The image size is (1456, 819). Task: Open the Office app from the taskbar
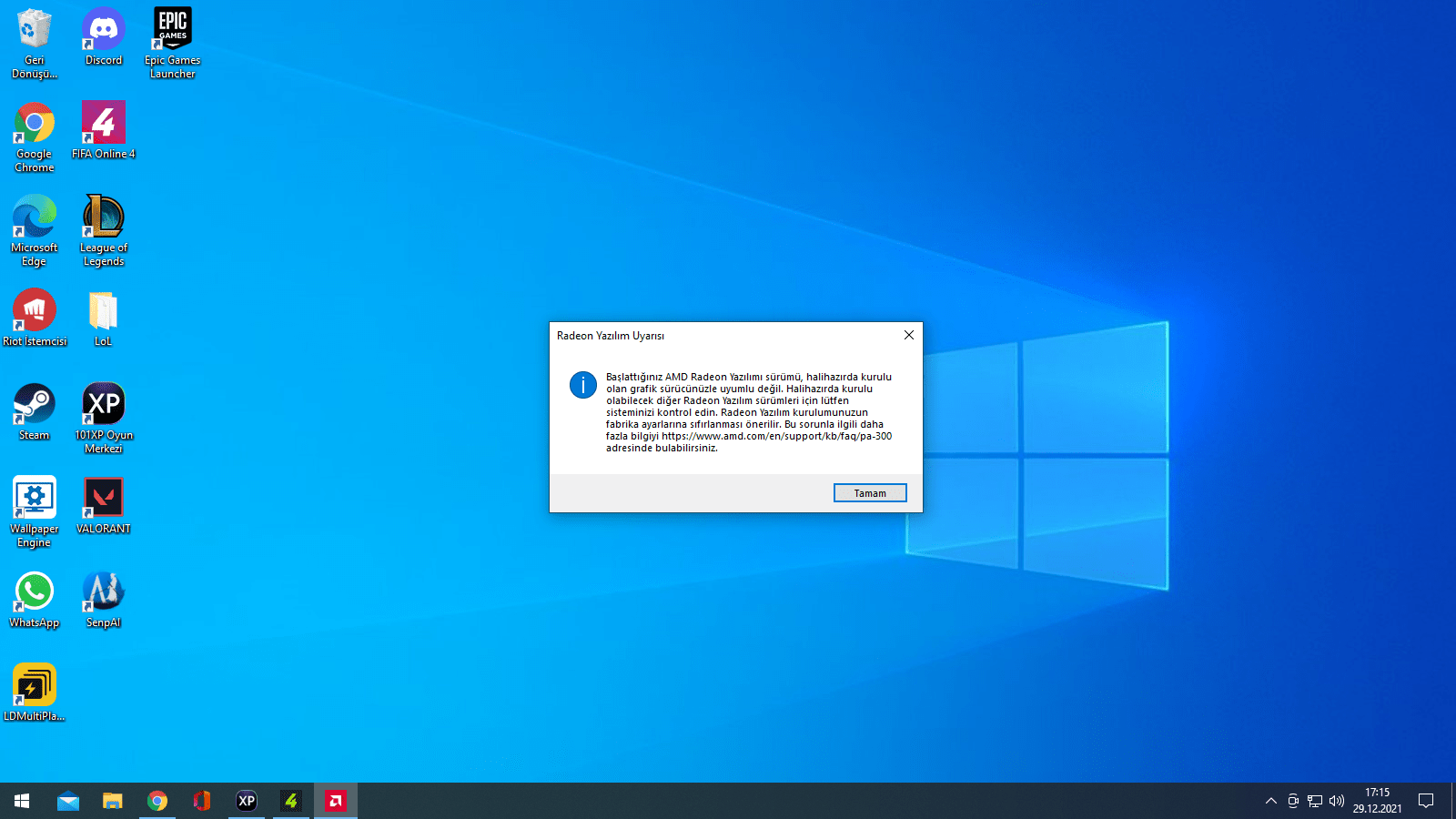pyautogui.click(x=202, y=801)
